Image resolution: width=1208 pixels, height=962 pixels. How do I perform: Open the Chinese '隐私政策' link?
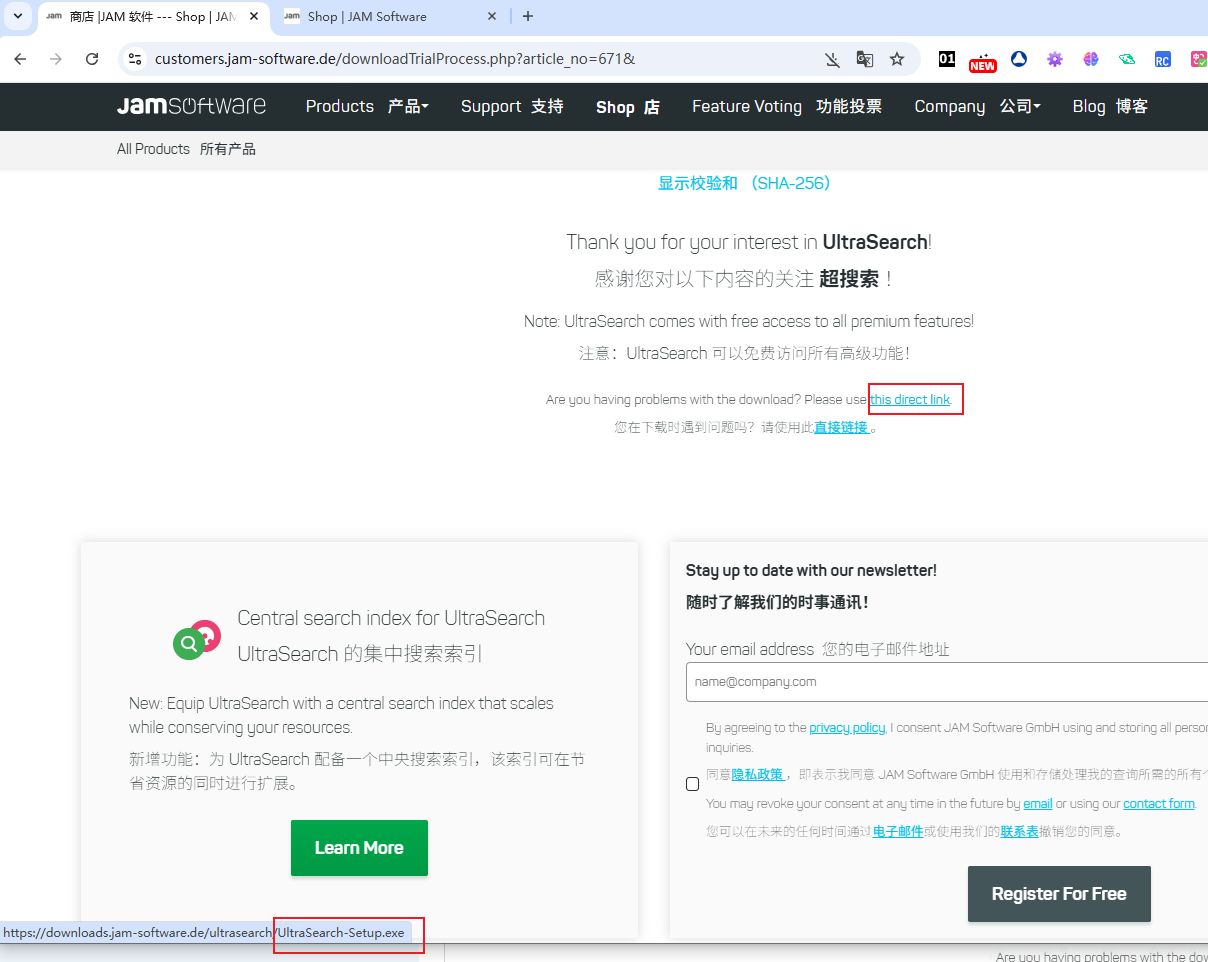(x=759, y=774)
